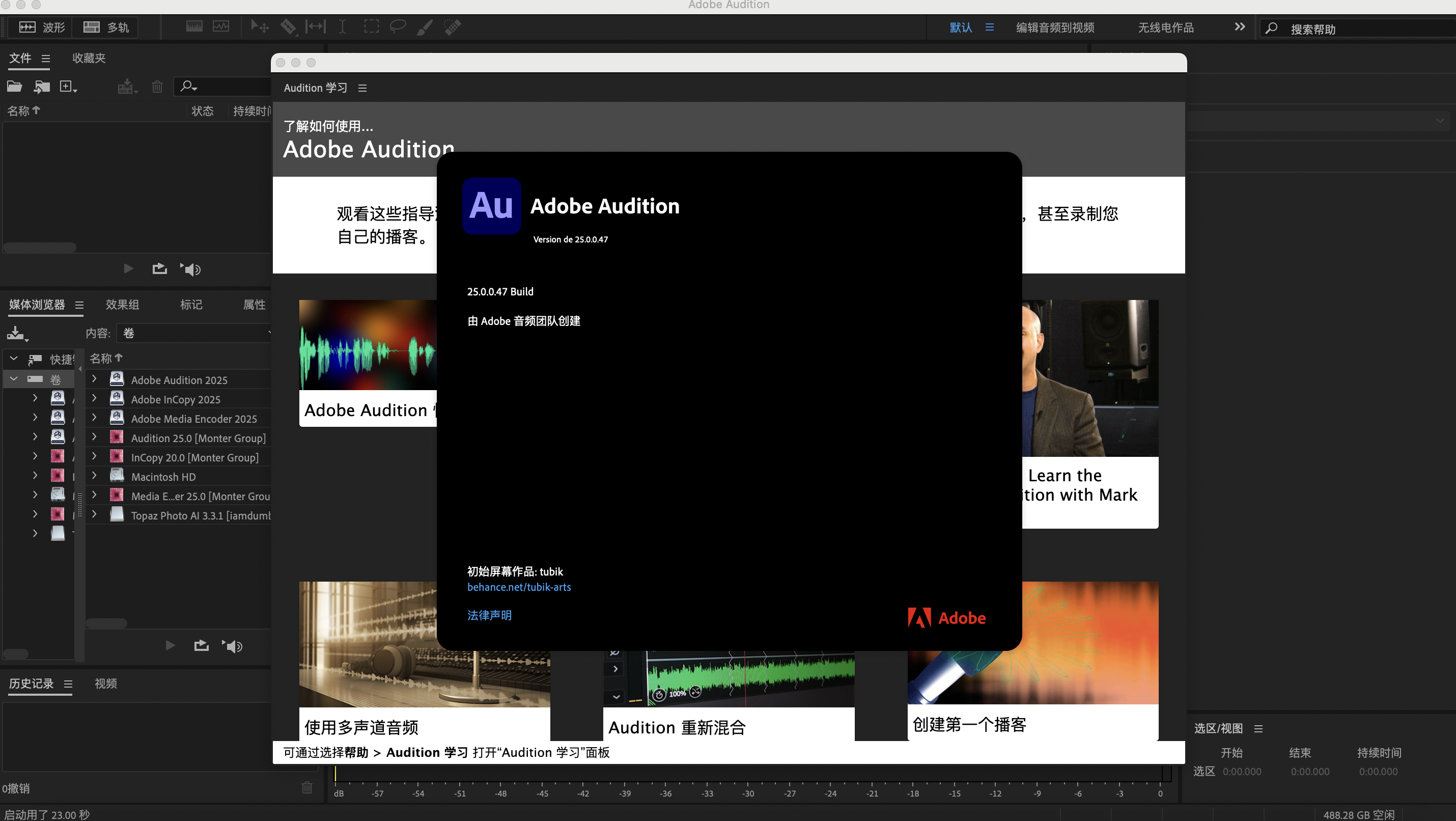Select the Move tool in toolbar
Image resolution: width=1456 pixels, height=821 pixels.
(260, 26)
